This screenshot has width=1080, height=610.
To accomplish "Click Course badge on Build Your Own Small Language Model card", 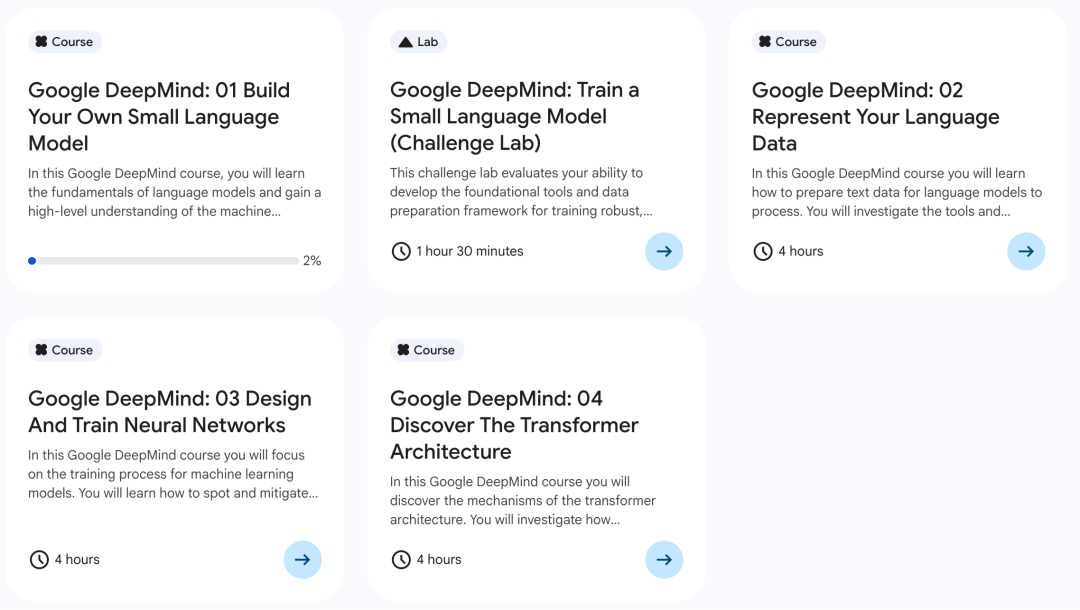I will coord(64,42).
